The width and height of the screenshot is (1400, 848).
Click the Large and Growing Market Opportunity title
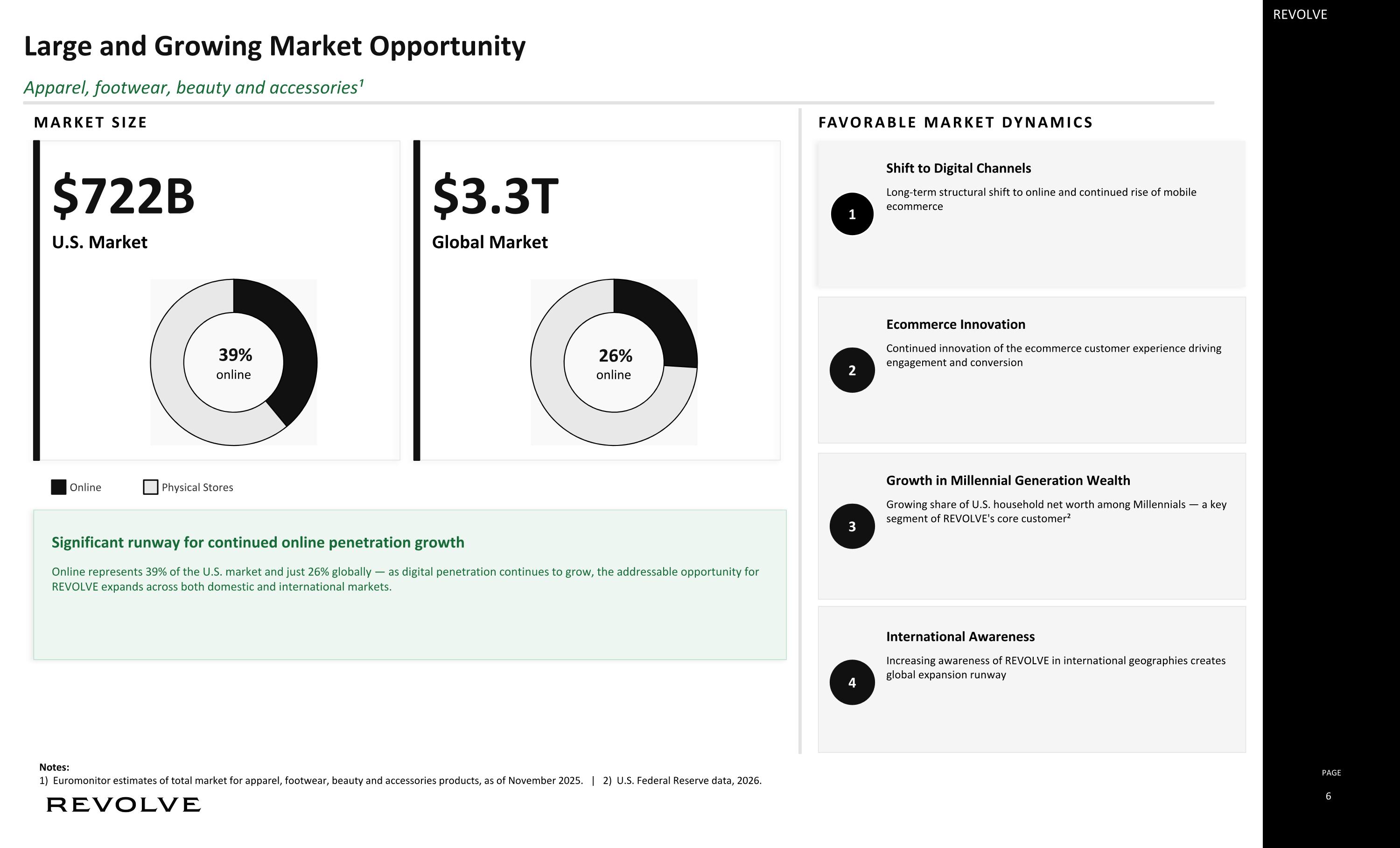click(274, 47)
